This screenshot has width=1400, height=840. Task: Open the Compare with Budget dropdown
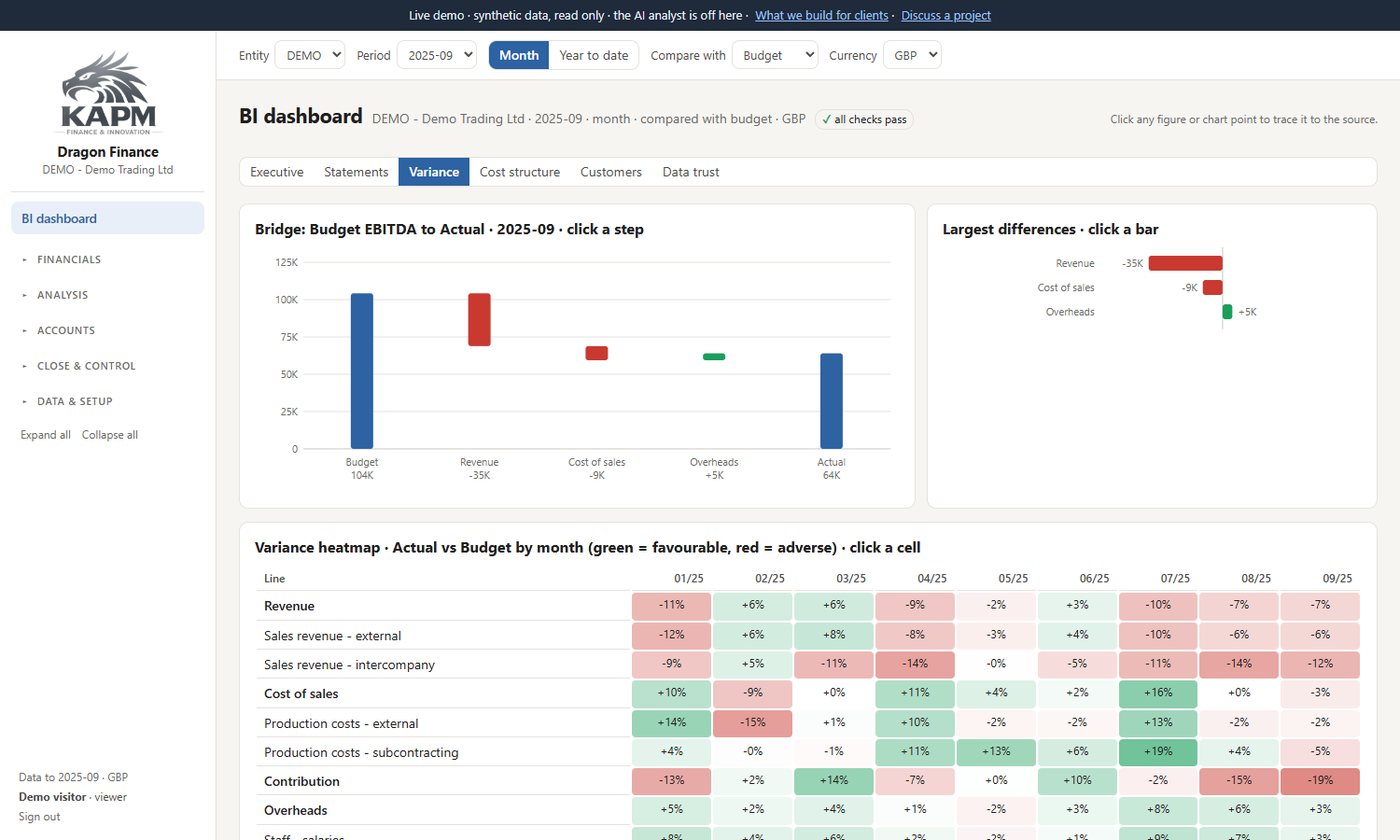pos(775,55)
